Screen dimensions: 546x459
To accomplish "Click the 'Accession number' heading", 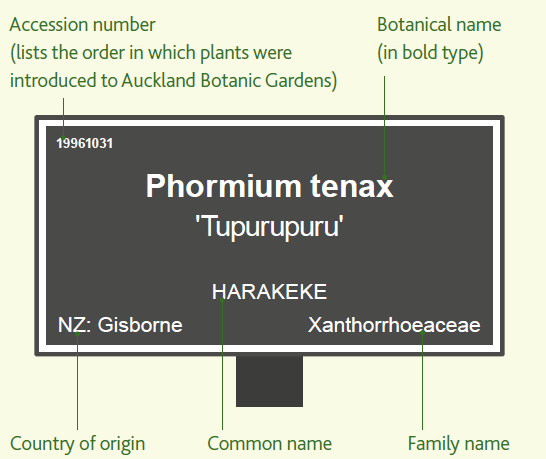I will (x=83, y=25).
